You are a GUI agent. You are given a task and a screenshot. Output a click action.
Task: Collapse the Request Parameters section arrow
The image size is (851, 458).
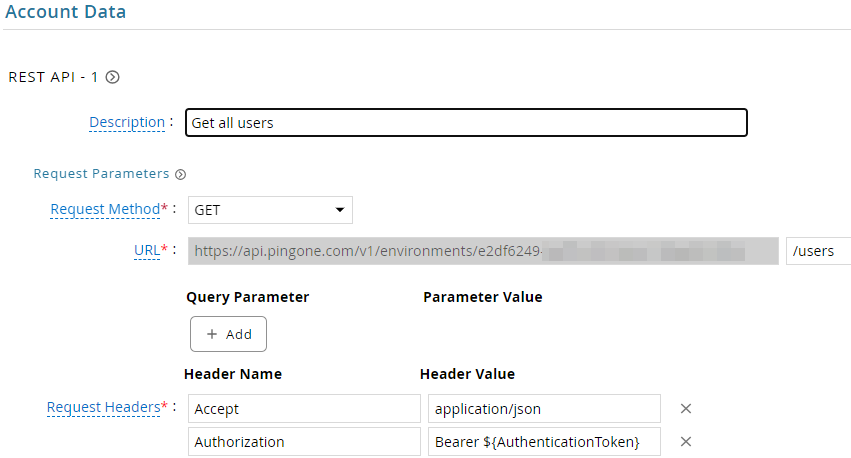tap(180, 174)
